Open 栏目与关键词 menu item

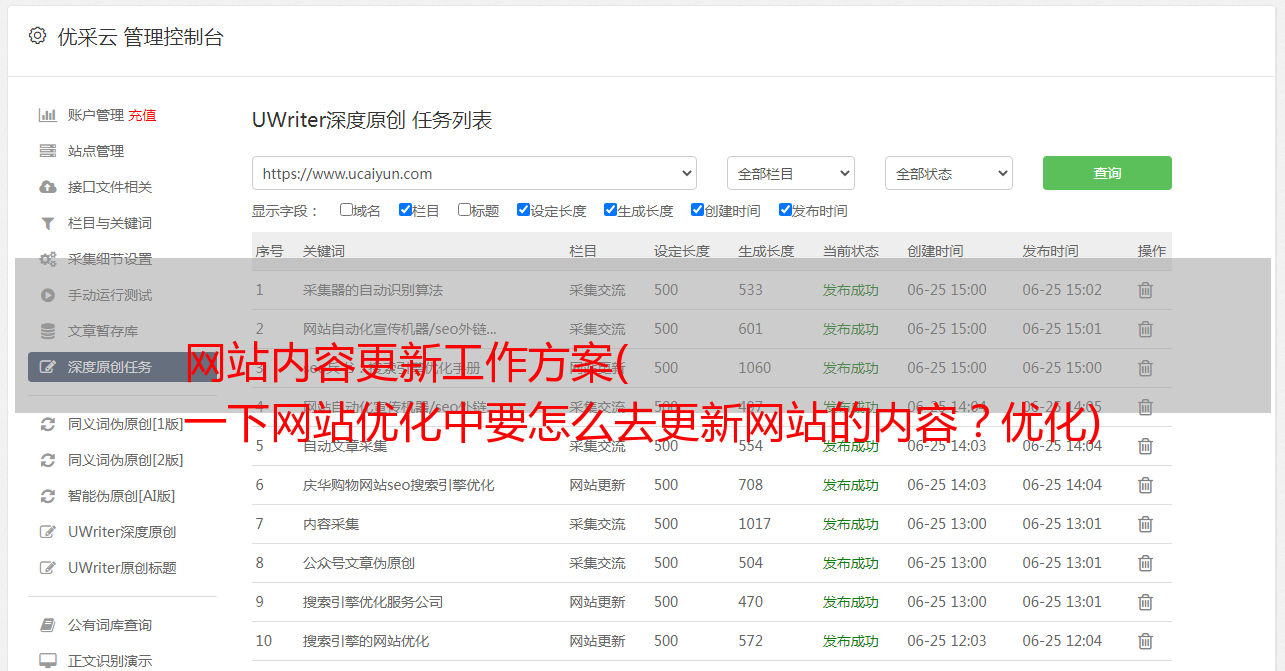coord(110,223)
